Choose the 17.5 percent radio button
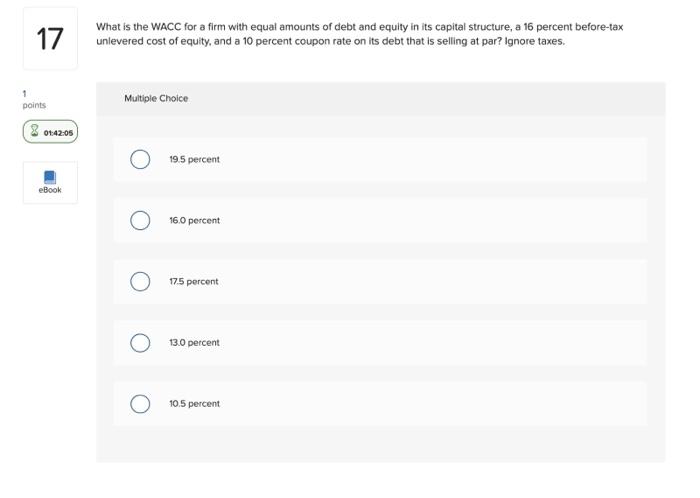Viewport: 700px width, 498px height. tap(140, 282)
